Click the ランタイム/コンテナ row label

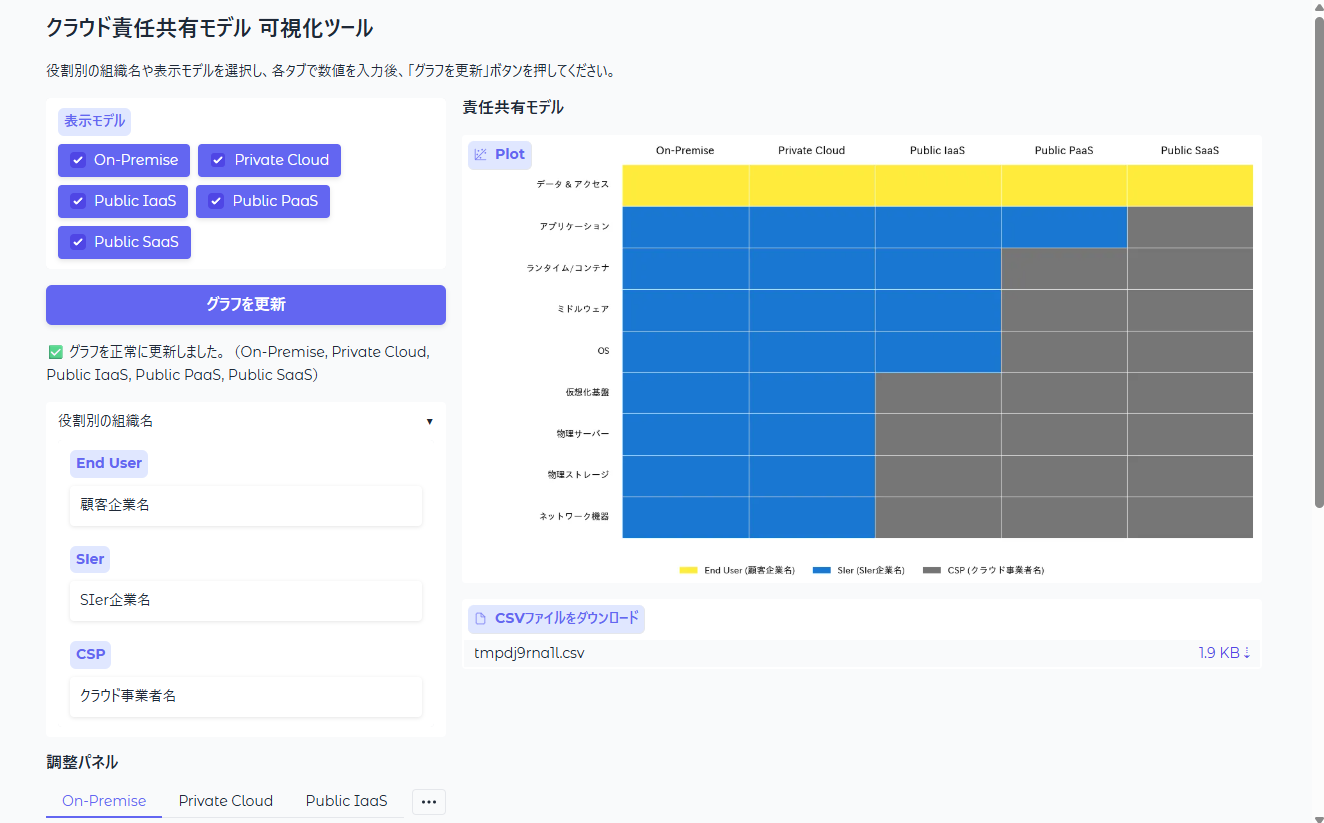coord(568,269)
